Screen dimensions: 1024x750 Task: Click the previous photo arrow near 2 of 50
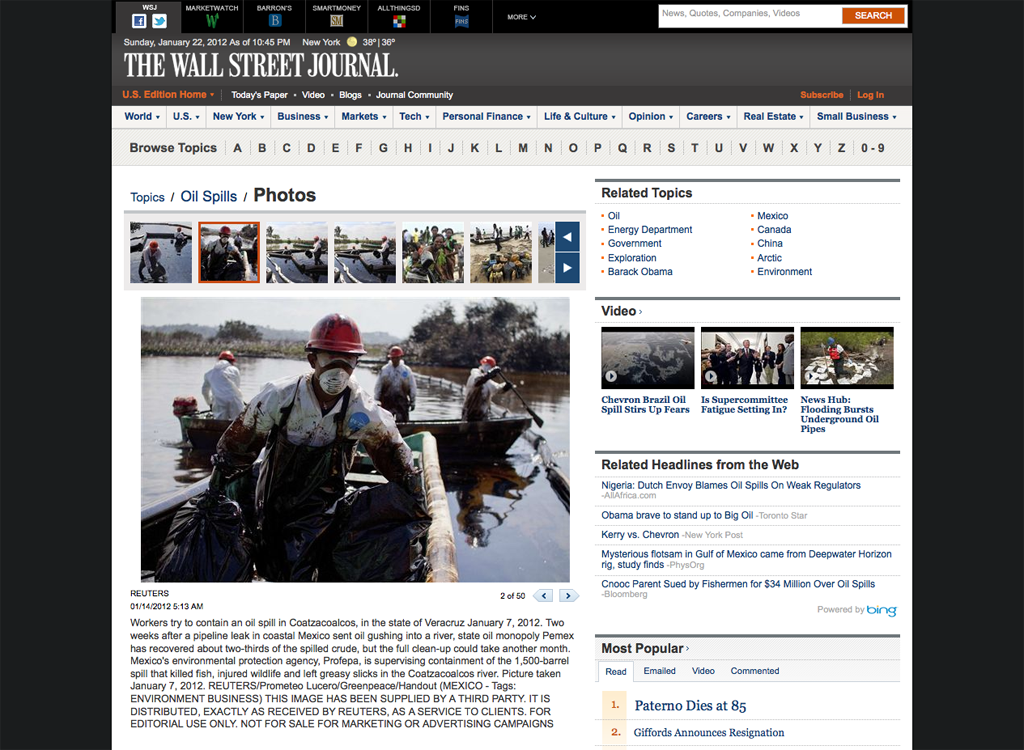543,596
